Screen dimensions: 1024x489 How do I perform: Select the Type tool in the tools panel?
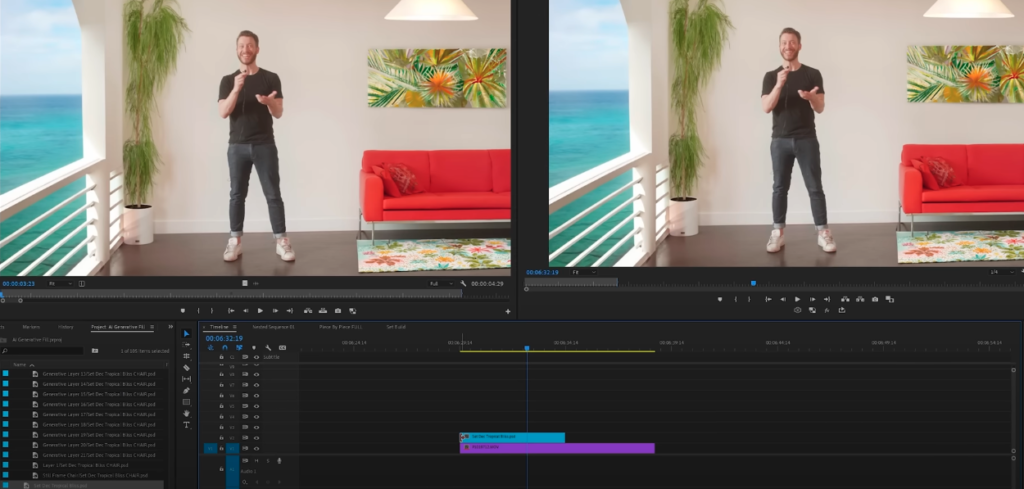(x=186, y=425)
